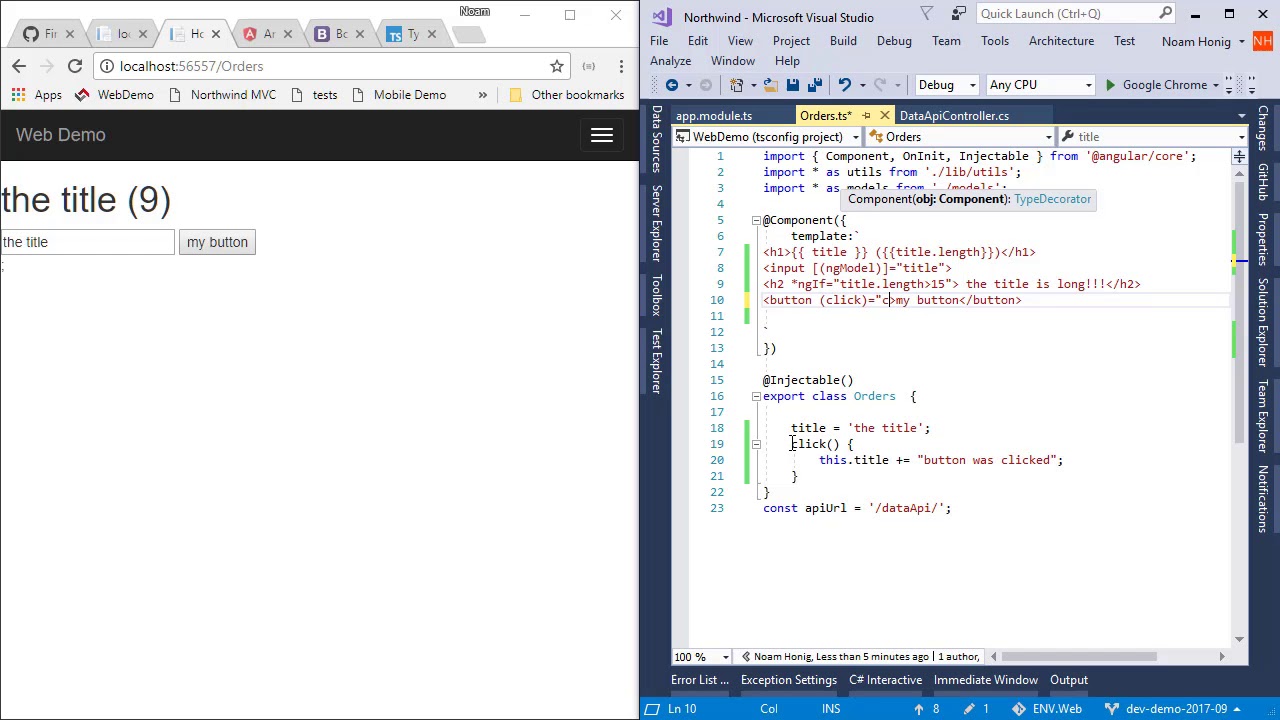Viewport: 1280px width, 720px height.
Task: Click the Open File toolbar icon
Action: [x=770, y=85]
